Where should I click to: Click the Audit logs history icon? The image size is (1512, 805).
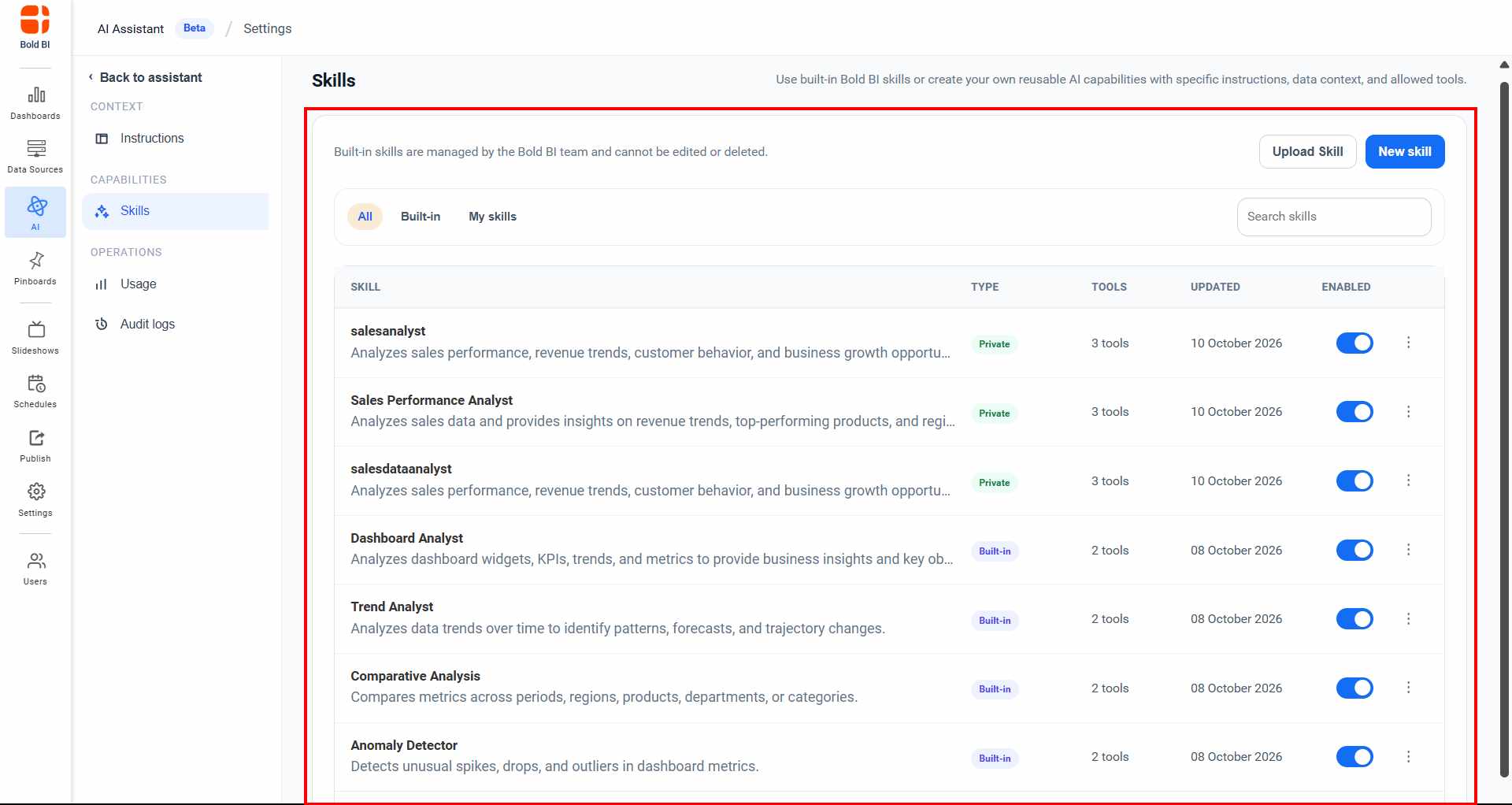(102, 325)
